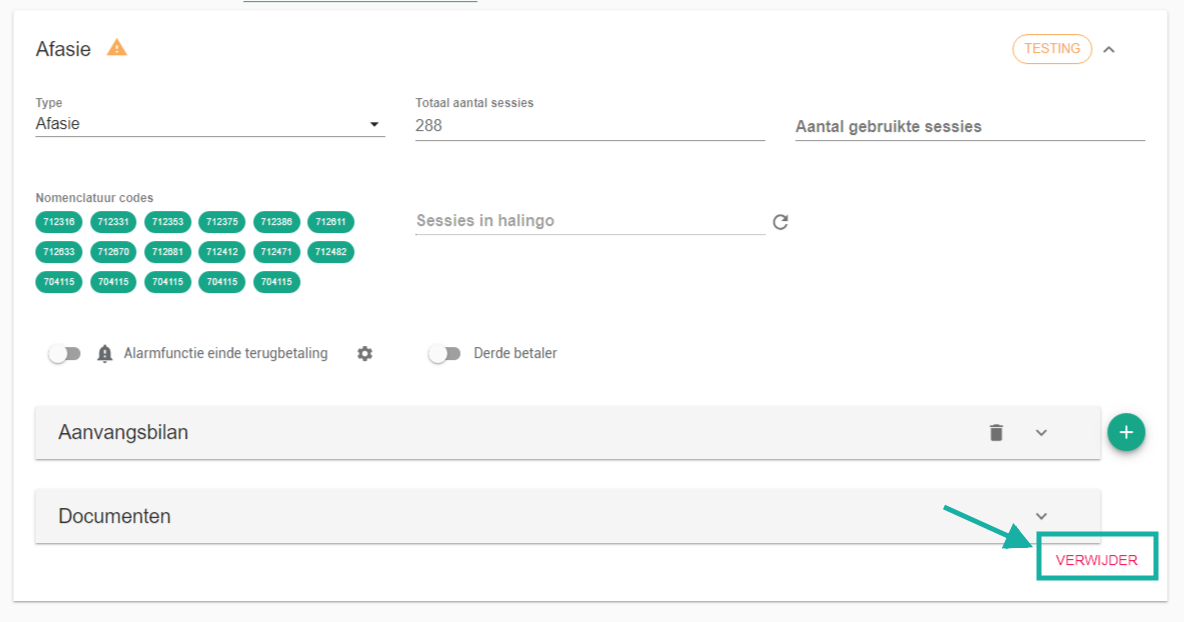
Task: Click the Aanvangsbilan panel header
Action: click(400, 432)
